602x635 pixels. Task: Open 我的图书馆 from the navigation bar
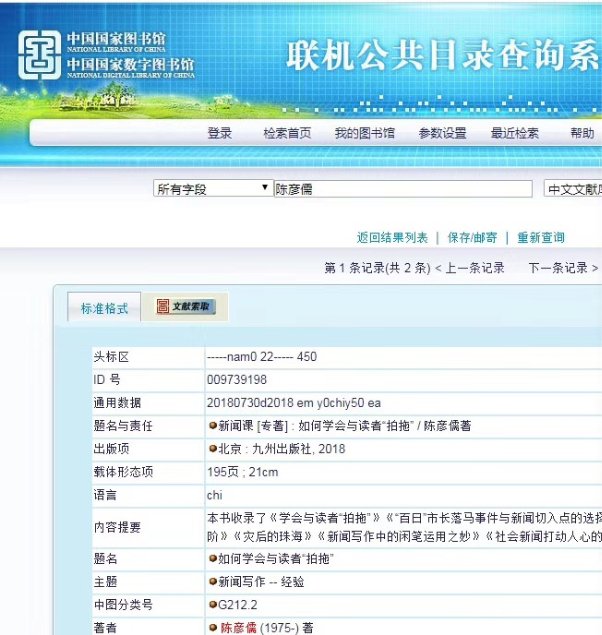[x=364, y=134]
